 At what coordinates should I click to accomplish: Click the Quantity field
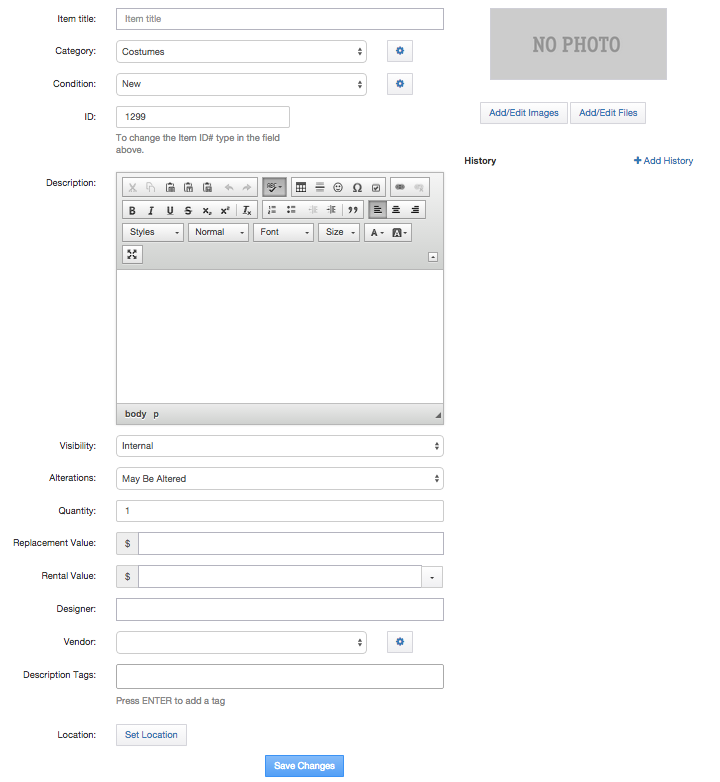(280, 511)
